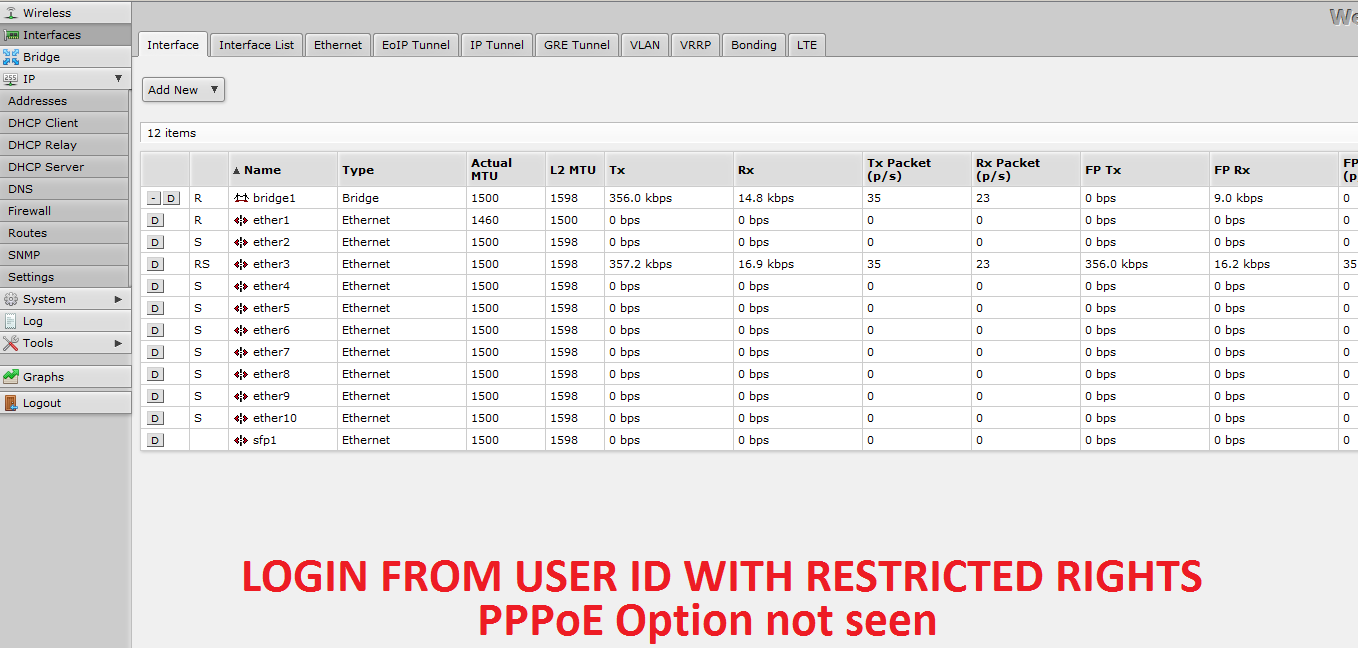Open DHCP Client menu item
The height and width of the screenshot is (648, 1358).
click(65, 123)
